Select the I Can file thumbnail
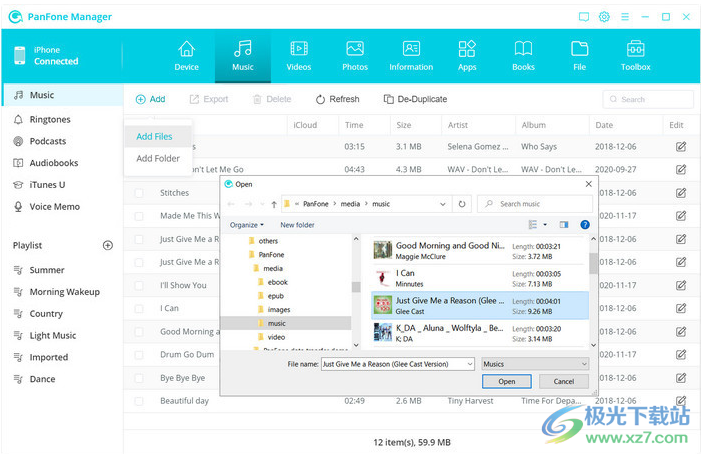The width and height of the screenshot is (701, 454). (x=383, y=278)
